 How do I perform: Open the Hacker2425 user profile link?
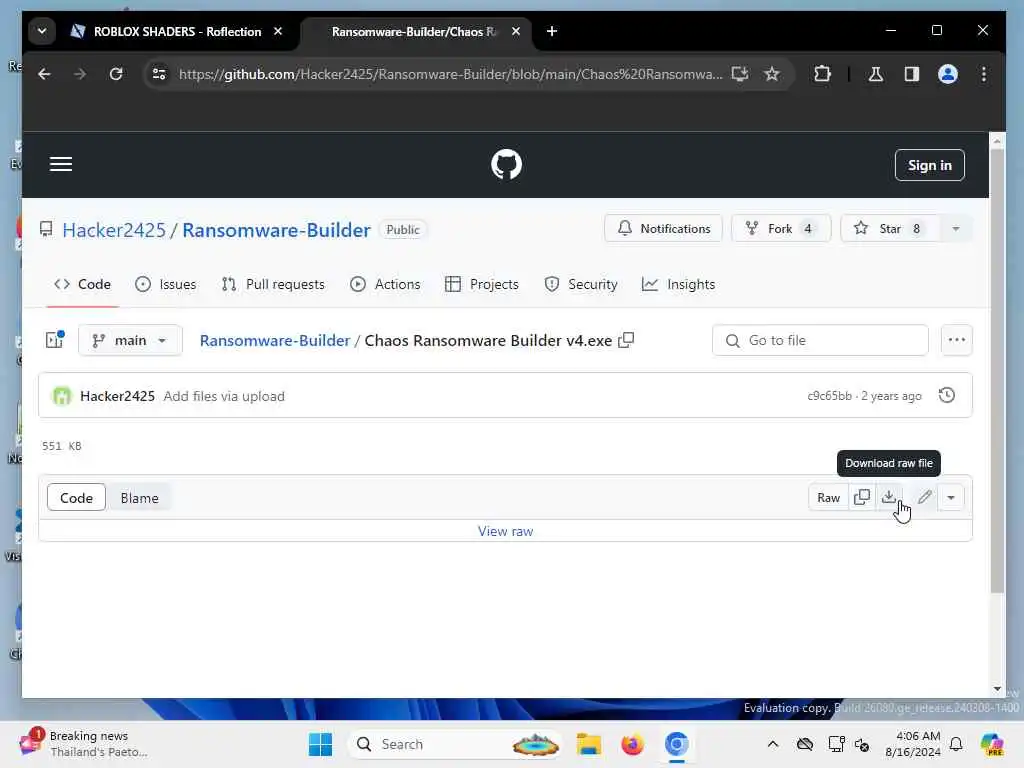pyautogui.click(x=114, y=230)
